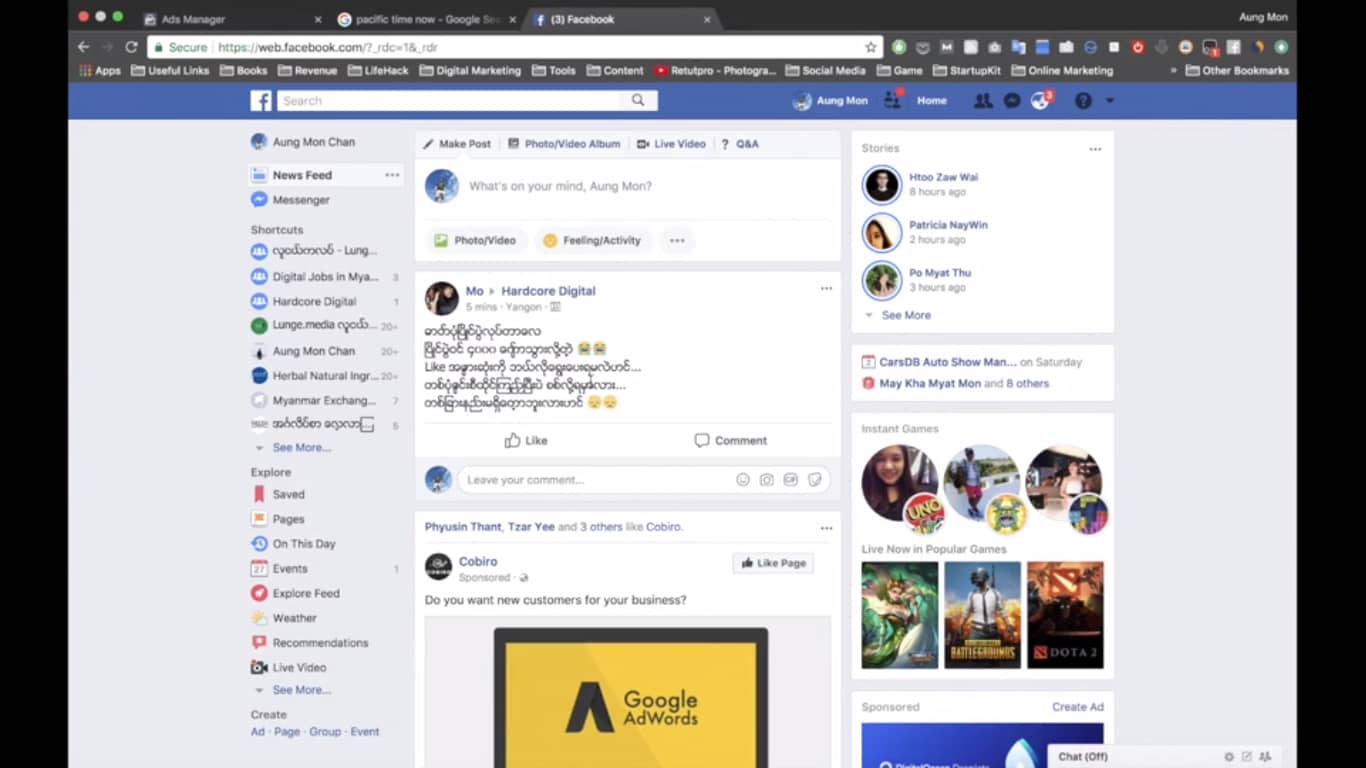This screenshot has width=1366, height=768.
Task: Expand See More under Shortcuts
Action: point(301,448)
